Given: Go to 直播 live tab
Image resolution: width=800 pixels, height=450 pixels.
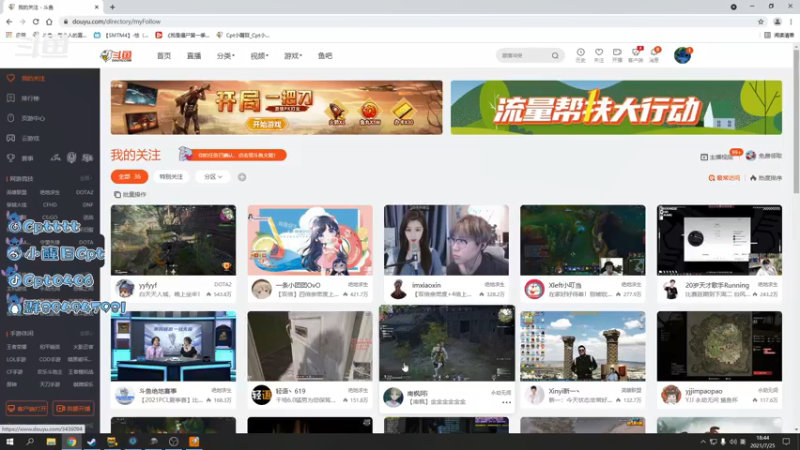Looking at the screenshot, I should tap(194, 56).
